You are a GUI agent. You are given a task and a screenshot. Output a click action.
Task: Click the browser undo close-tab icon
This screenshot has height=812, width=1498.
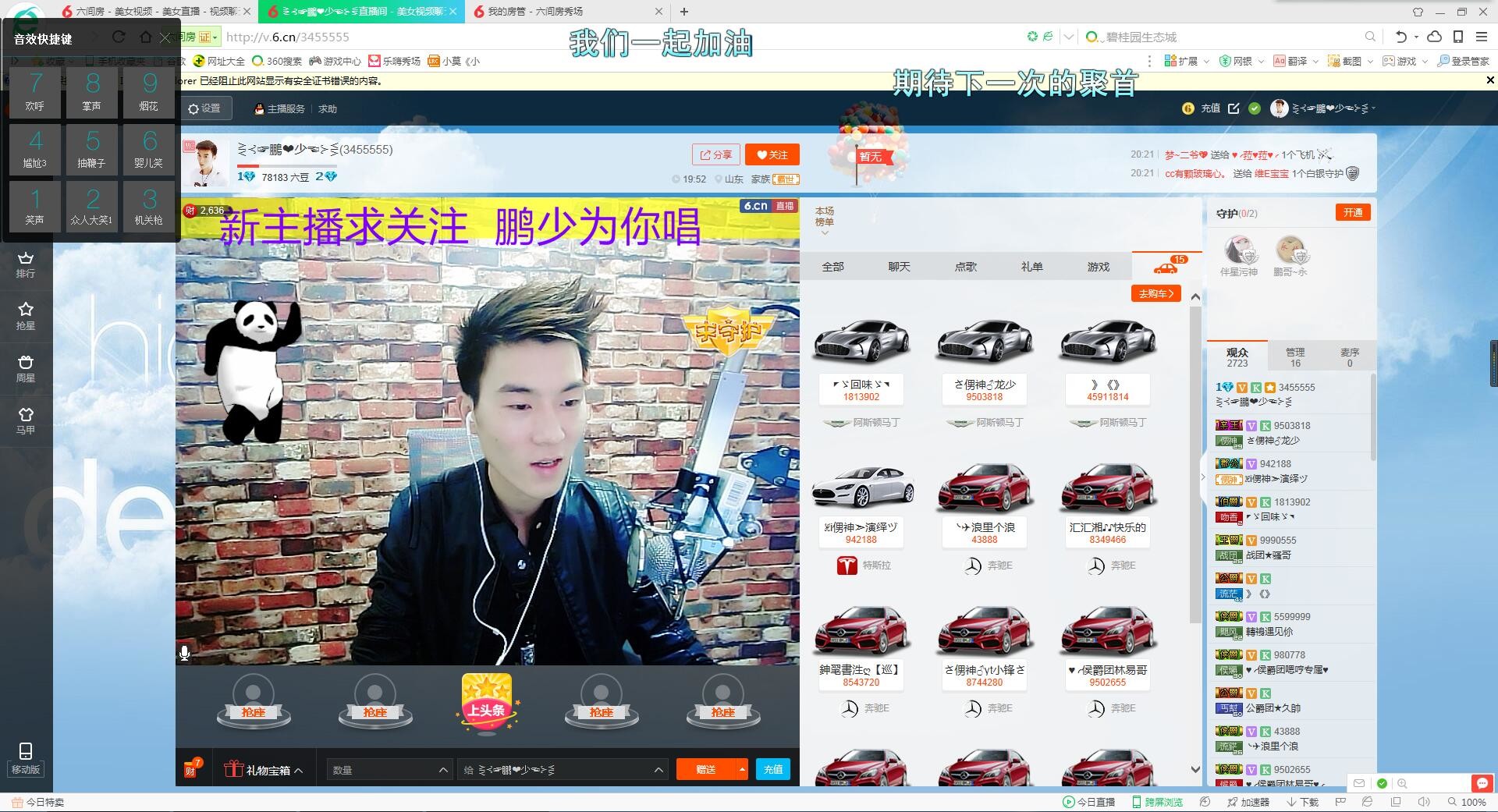coord(1400,37)
